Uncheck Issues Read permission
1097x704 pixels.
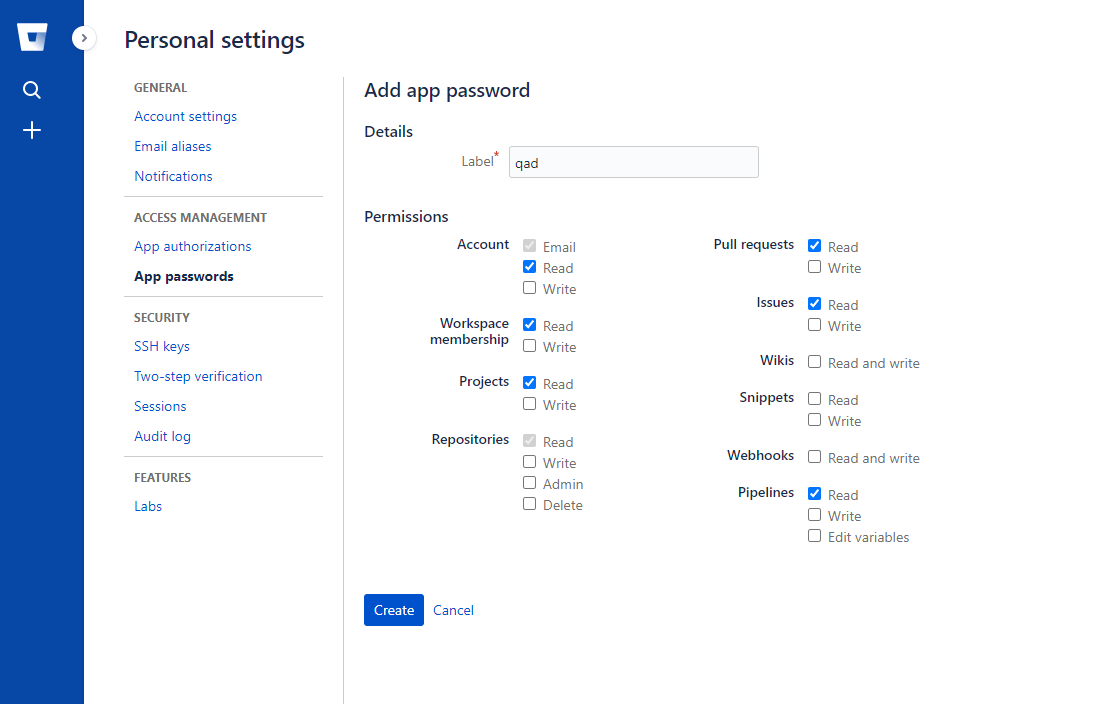(x=814, y=304)
